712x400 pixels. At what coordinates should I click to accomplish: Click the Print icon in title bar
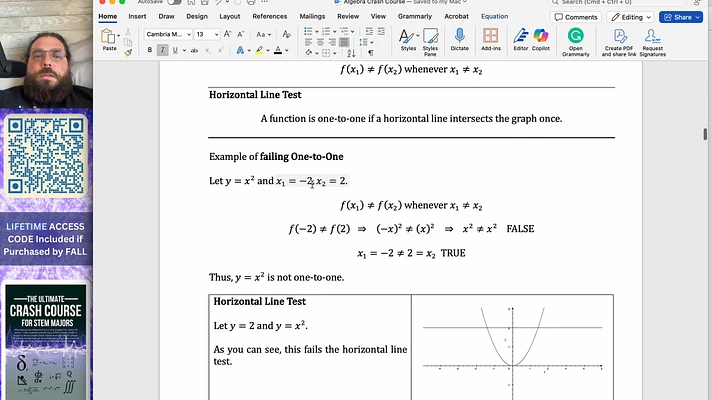pos(251,2)
